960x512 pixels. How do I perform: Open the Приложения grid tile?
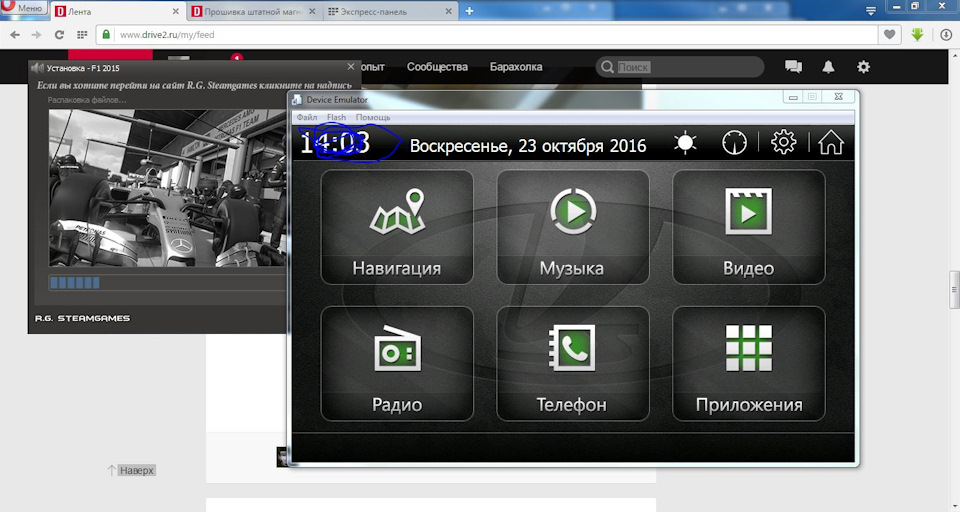(x=748, y=364)
